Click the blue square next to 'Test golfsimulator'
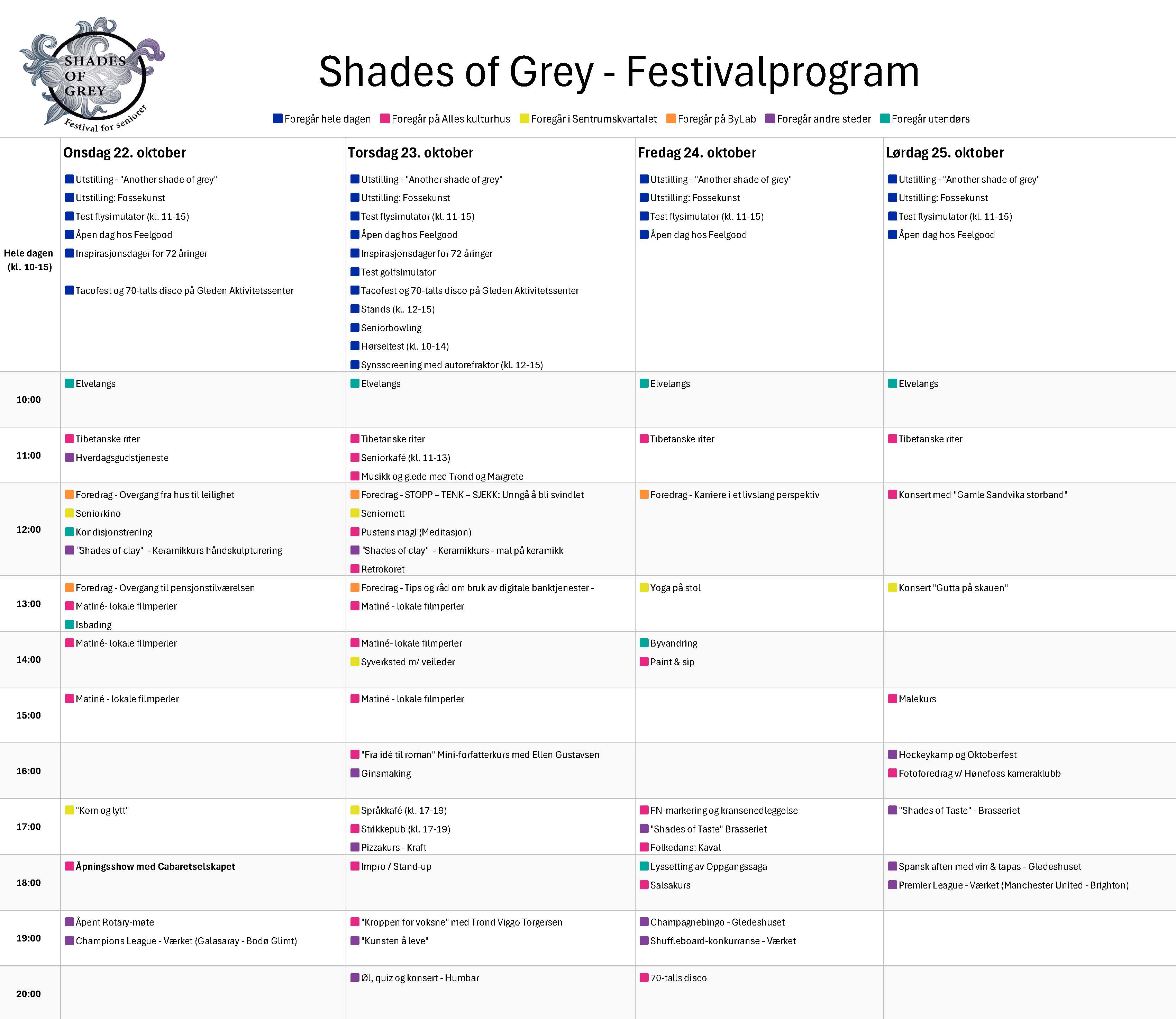Image resolution: width=1176 pixels, height=1019 pixels. 355,272
